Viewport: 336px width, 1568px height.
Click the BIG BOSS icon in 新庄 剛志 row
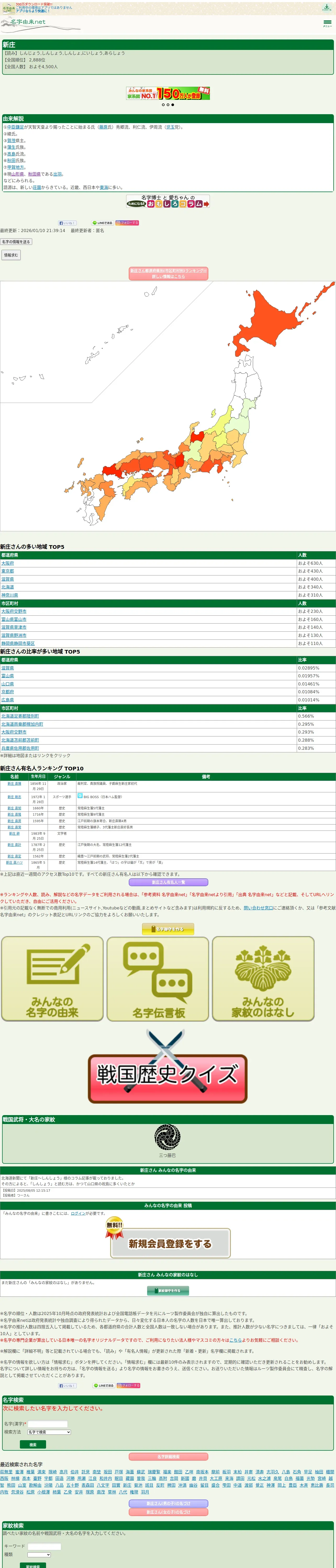[80, 795]
